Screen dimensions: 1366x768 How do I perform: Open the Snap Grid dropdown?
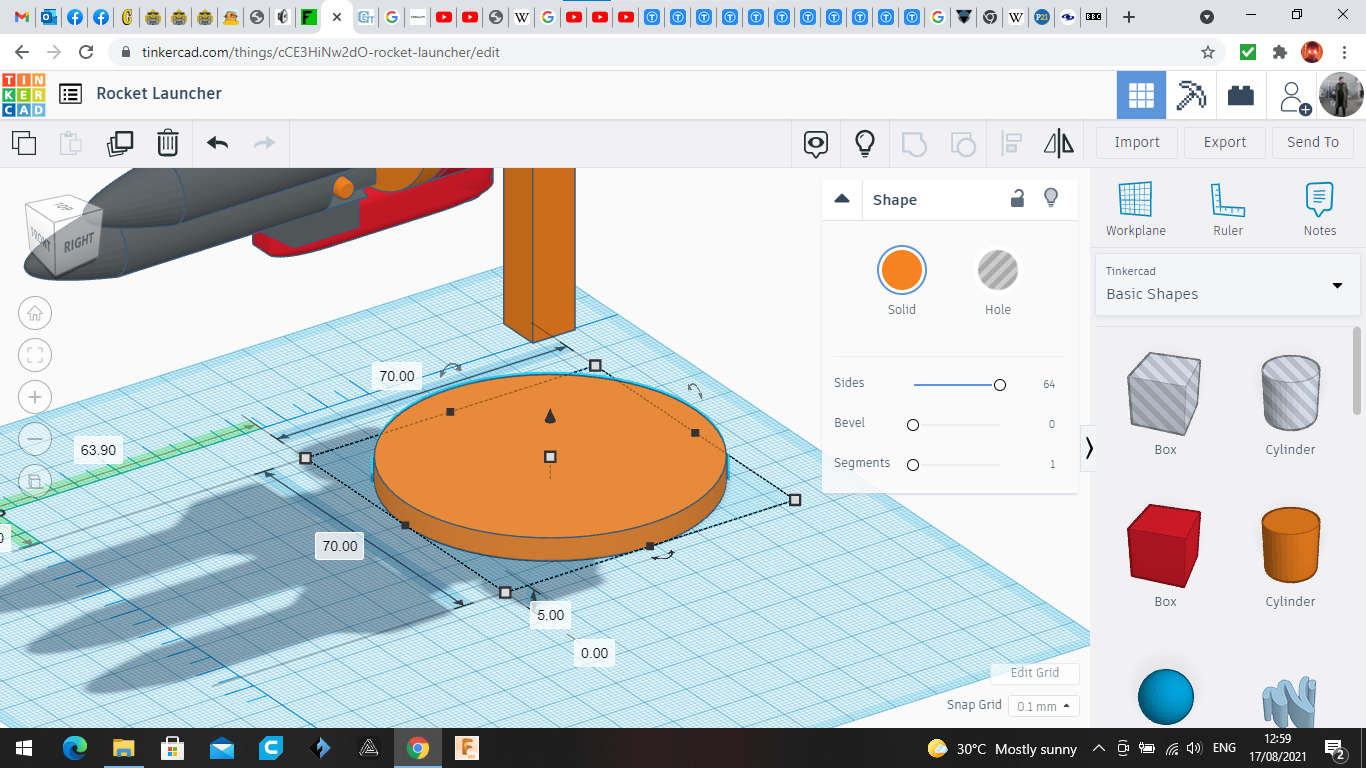click(1043, 706)
